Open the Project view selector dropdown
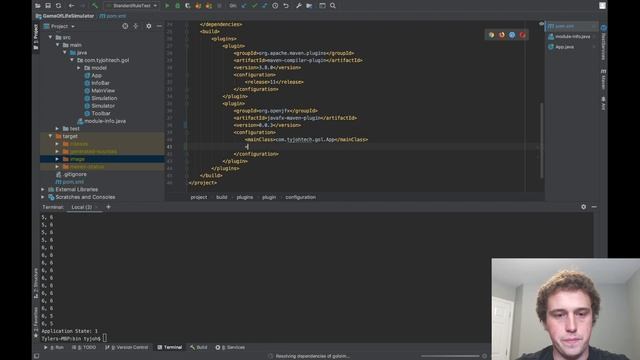 (x=60, y=26)
